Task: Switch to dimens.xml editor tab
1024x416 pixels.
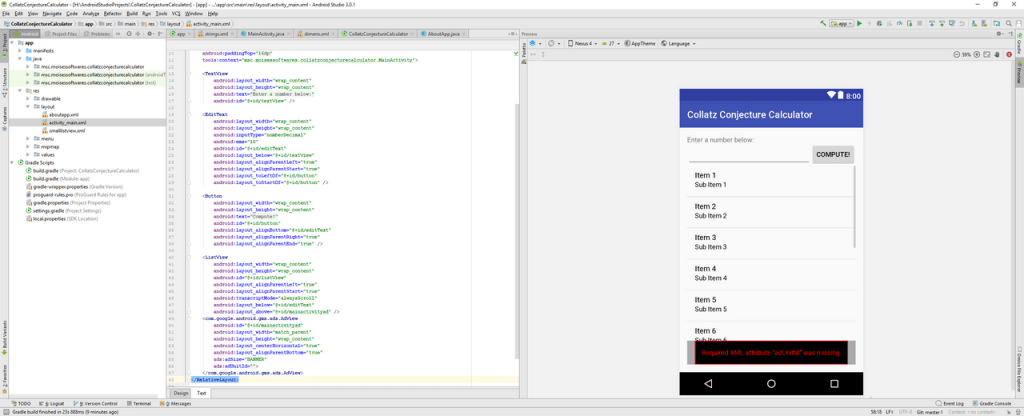Action: click(x=317, y=33)
